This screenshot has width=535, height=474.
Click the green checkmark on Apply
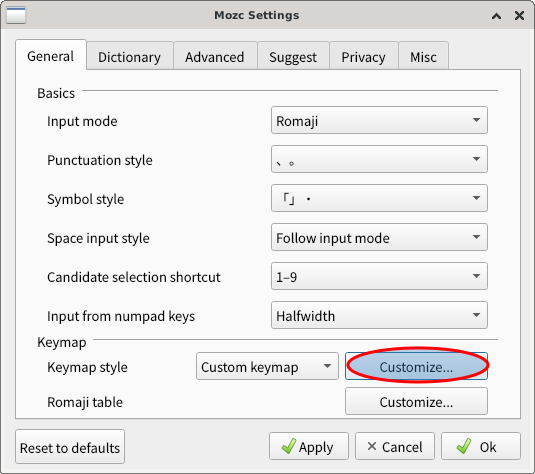click(289, 446)
